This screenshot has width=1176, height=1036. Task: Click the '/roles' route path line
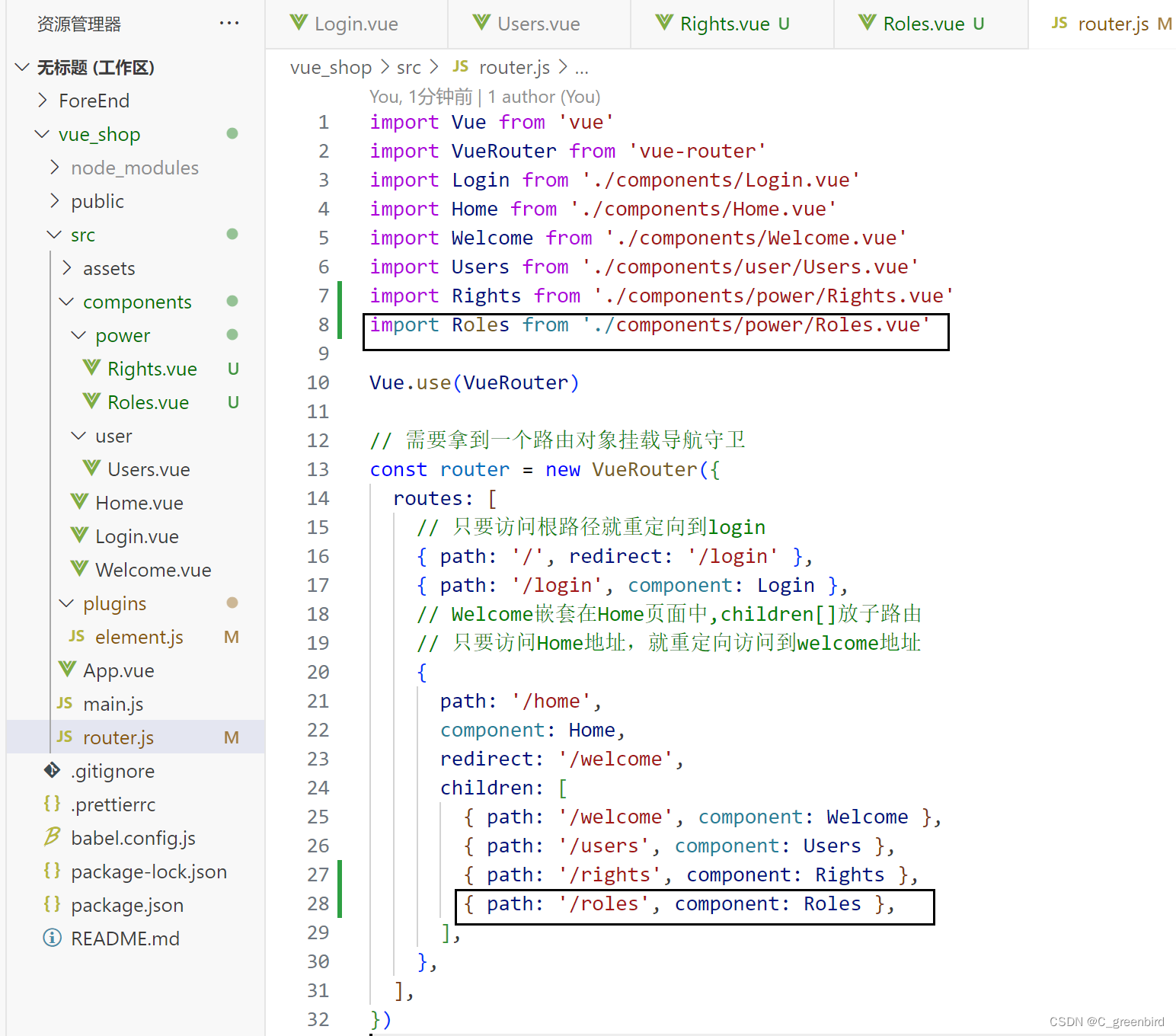click(679, 903)
